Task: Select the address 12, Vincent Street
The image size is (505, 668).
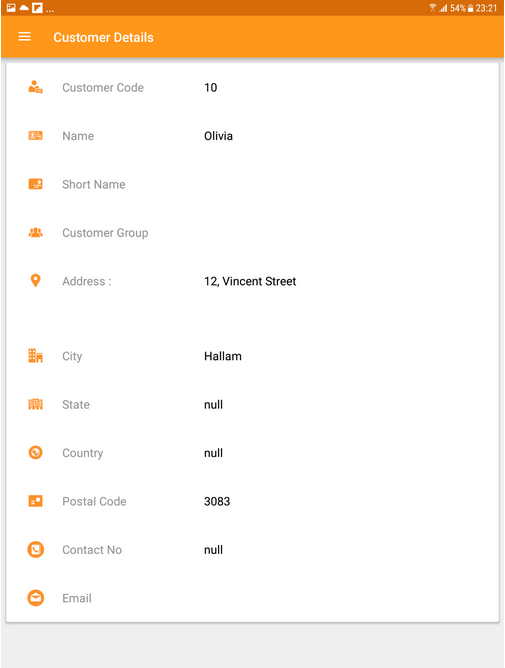Action: (250, 281)
